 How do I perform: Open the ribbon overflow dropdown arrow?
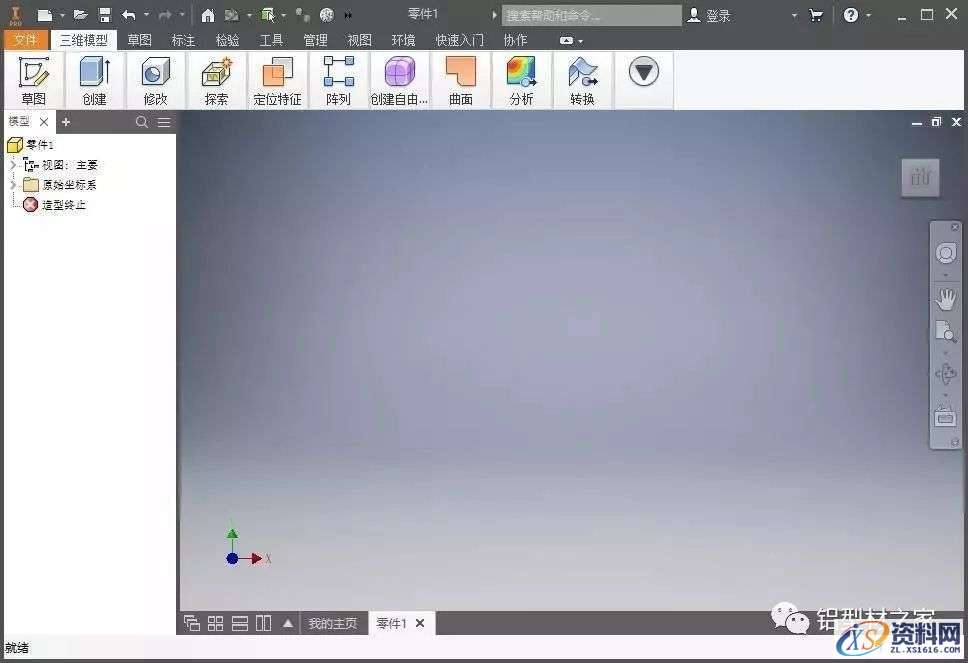[x=643, y=70]
